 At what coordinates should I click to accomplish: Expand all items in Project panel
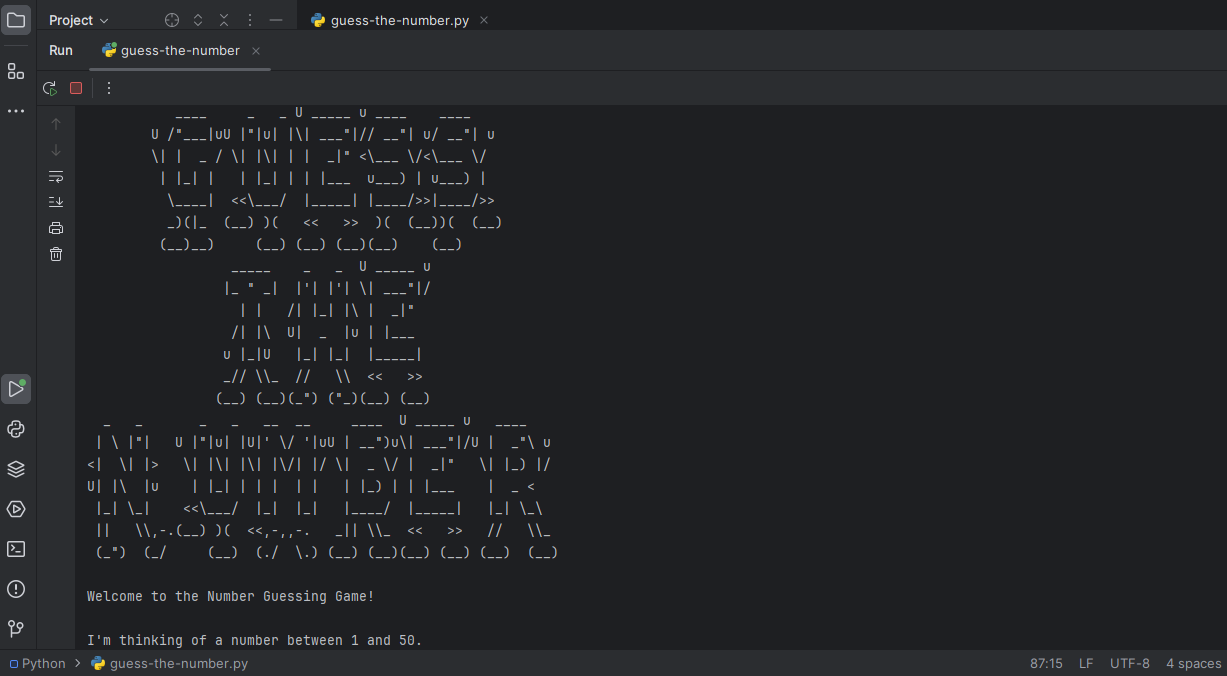point(198,20)
